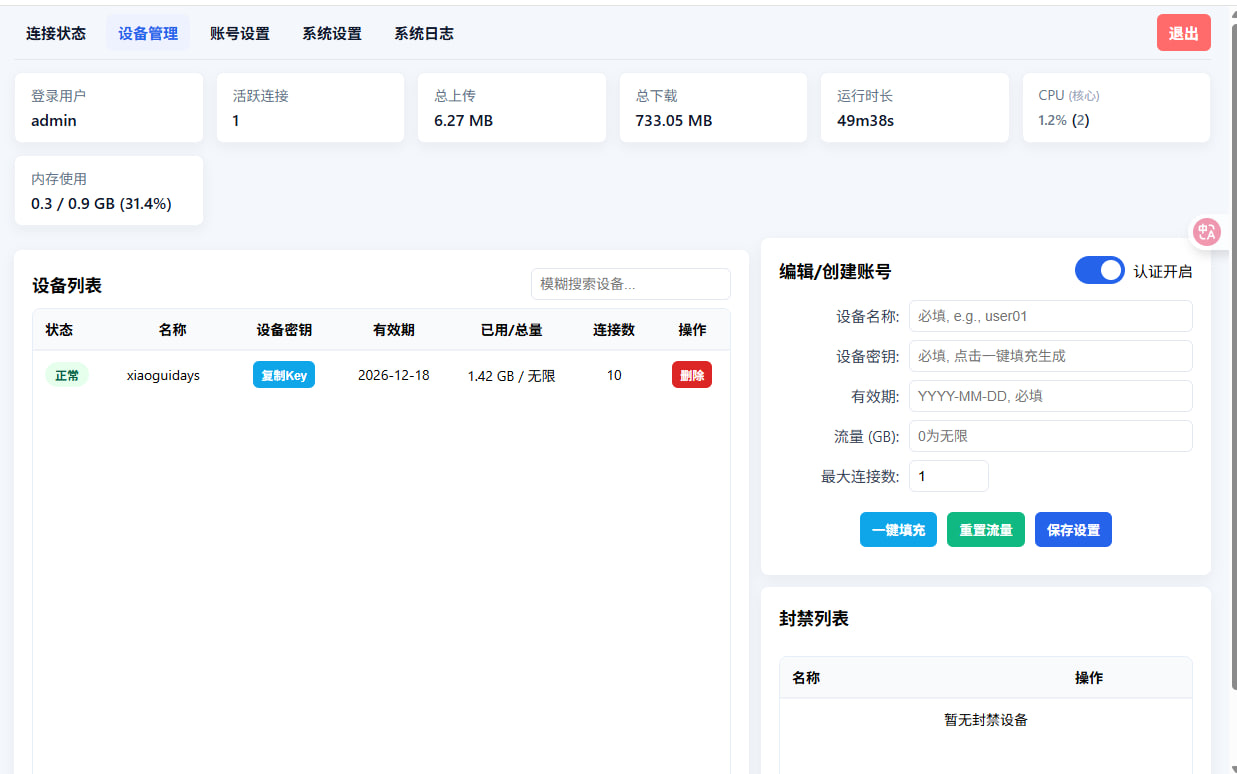Open the 系统设置 tab
The width and height of the screenshot is (1237, 774).
coord(332,33)
